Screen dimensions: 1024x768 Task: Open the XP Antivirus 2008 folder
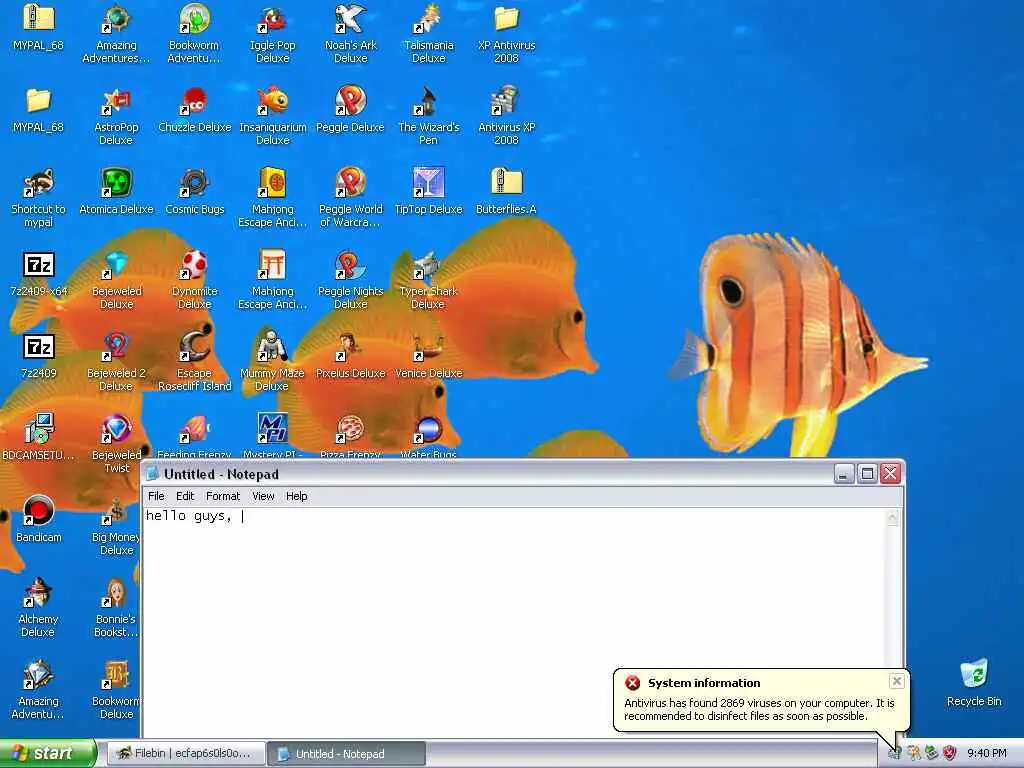click(x=506, y=33)
